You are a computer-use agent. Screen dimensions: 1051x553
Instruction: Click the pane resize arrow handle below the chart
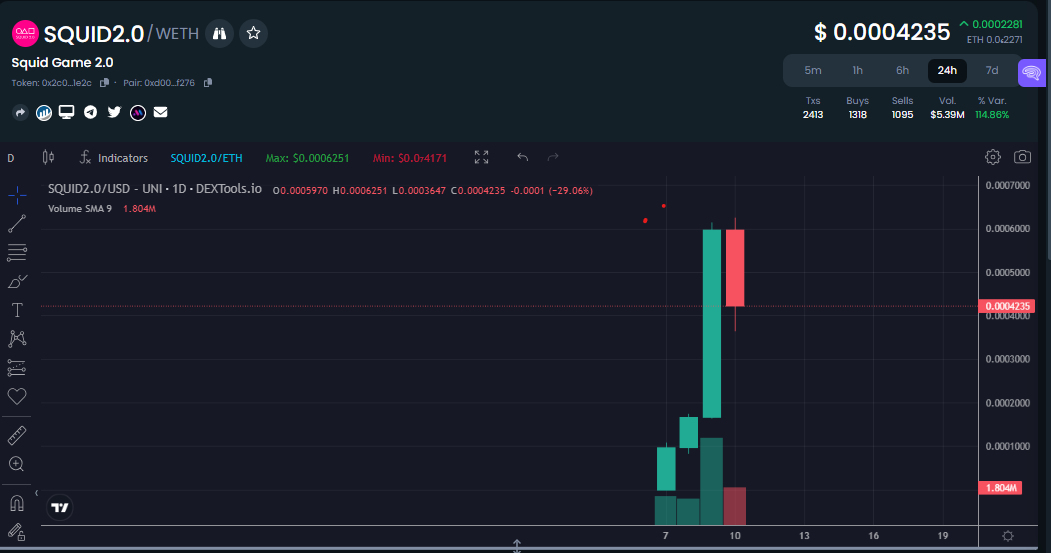click(517, 546)
